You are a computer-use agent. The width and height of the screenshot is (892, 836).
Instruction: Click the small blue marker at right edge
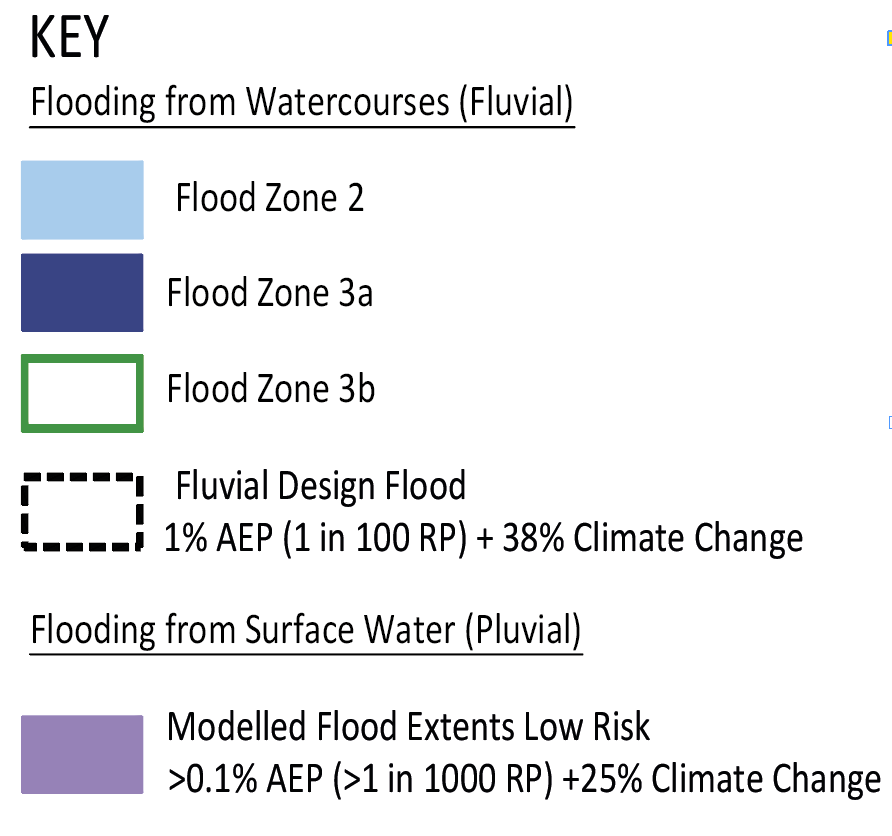[890, 423]
